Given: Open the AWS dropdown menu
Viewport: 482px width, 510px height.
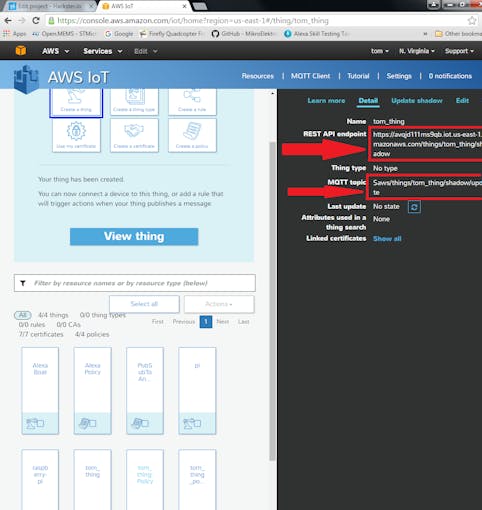Looking at the screenshot, I should click(55, 51).
